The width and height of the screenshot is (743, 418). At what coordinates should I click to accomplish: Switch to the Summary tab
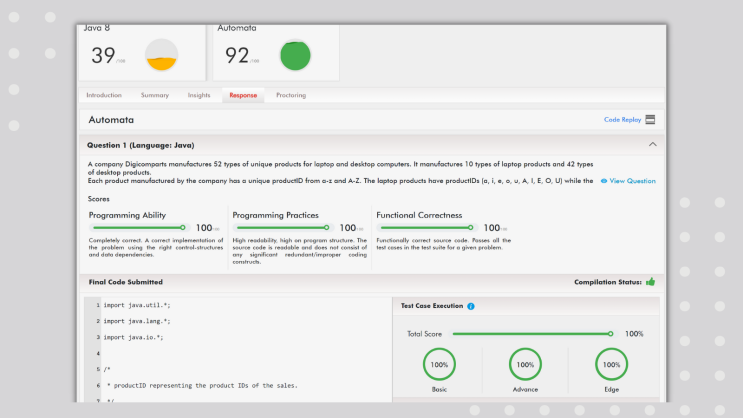(154, 95)
